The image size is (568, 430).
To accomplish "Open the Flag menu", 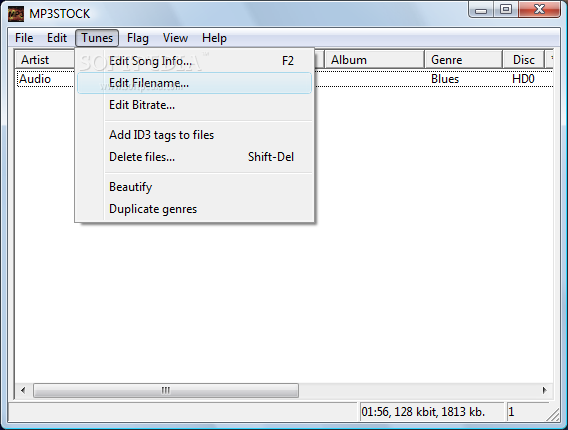I will pos(138,38).
